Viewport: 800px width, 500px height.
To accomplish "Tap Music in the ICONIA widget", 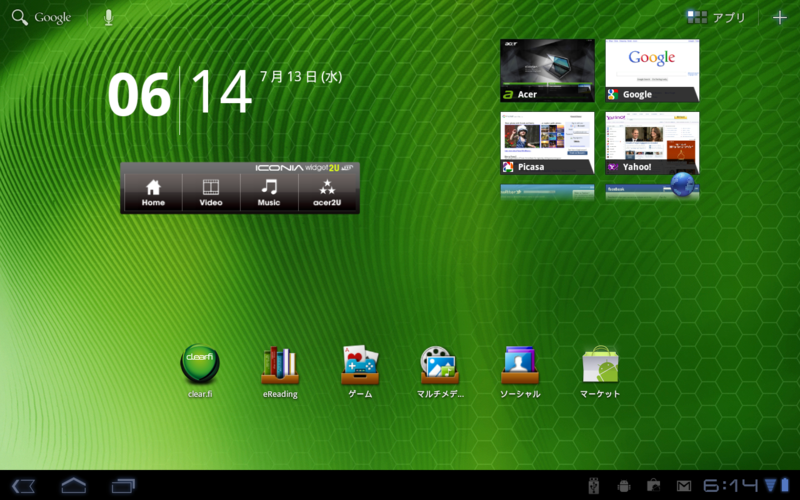I will [269, 193].
